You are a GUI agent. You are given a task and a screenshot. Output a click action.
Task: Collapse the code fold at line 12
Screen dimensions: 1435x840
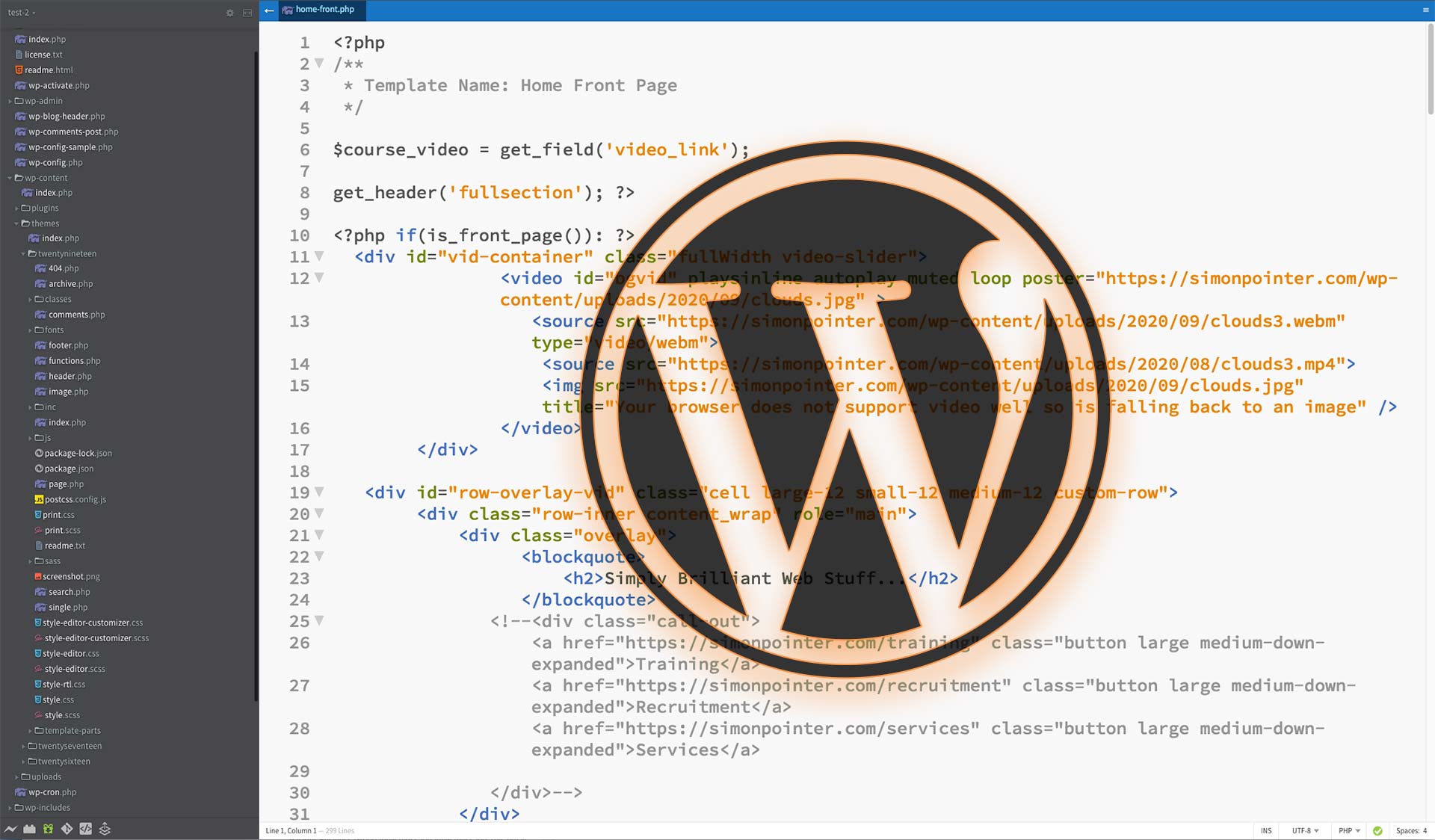(319, 278)
